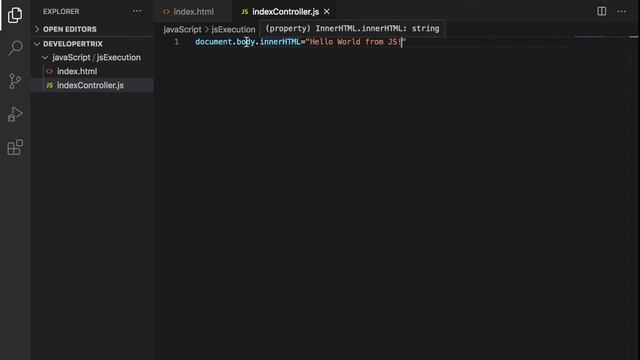Click the javaScript breadcrumb

(182, 29)
